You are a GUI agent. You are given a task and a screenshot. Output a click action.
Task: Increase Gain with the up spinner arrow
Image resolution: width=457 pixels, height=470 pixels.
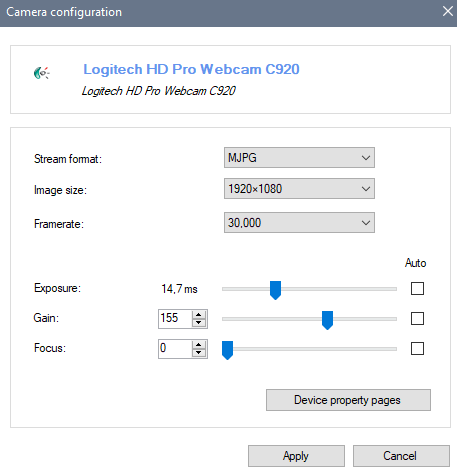199,314
